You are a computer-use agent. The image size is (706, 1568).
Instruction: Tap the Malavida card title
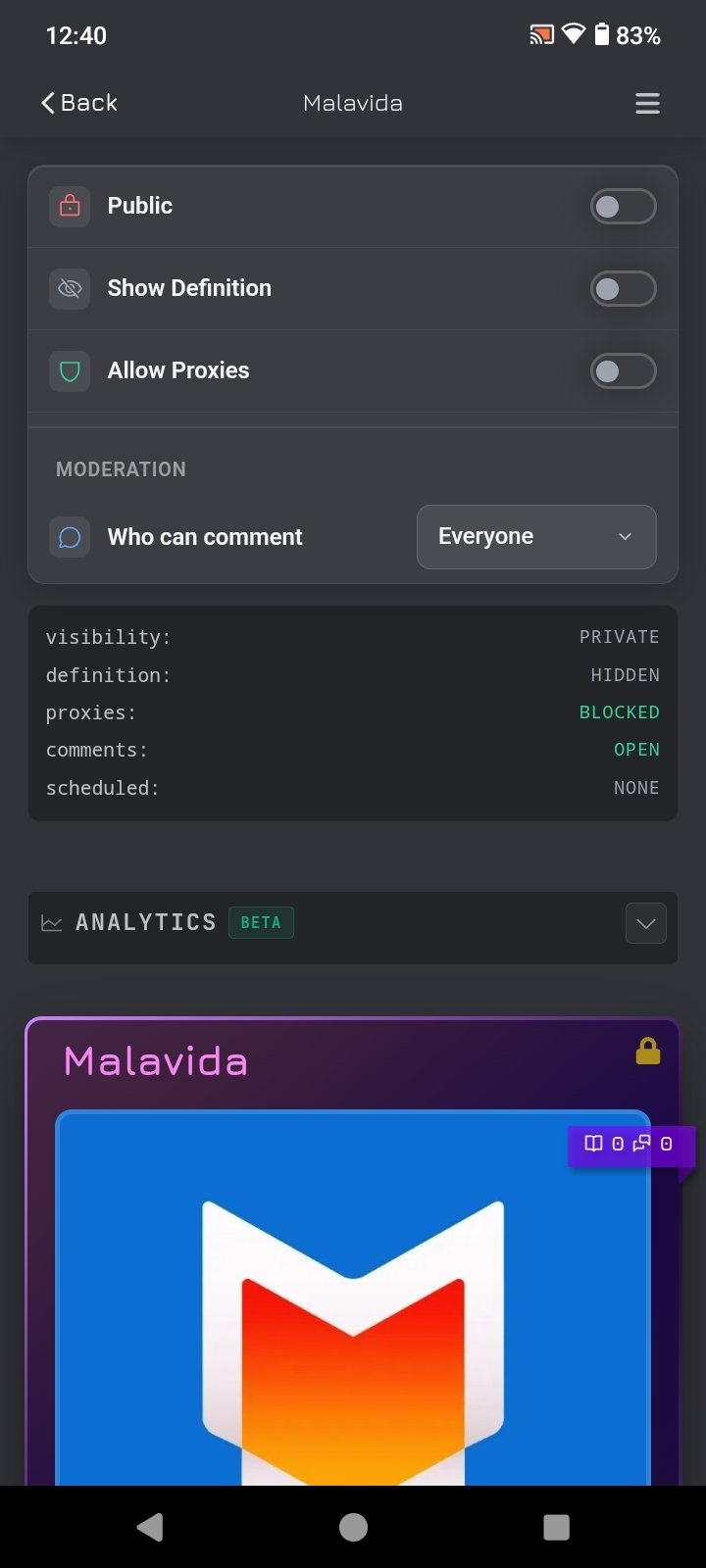[156, 1061]
